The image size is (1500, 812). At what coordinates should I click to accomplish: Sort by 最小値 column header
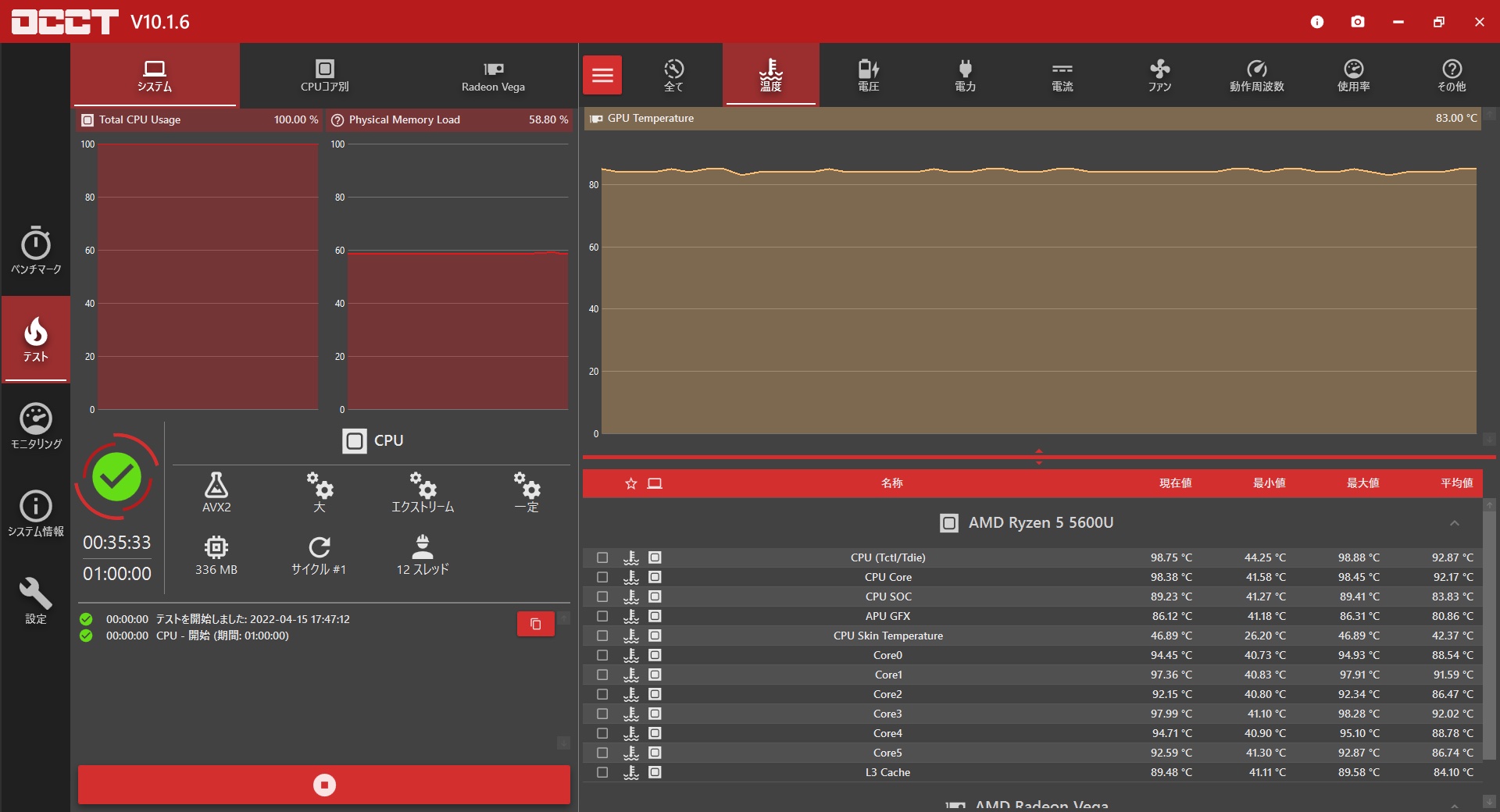pyautogui.click(x=1269, y=483)
